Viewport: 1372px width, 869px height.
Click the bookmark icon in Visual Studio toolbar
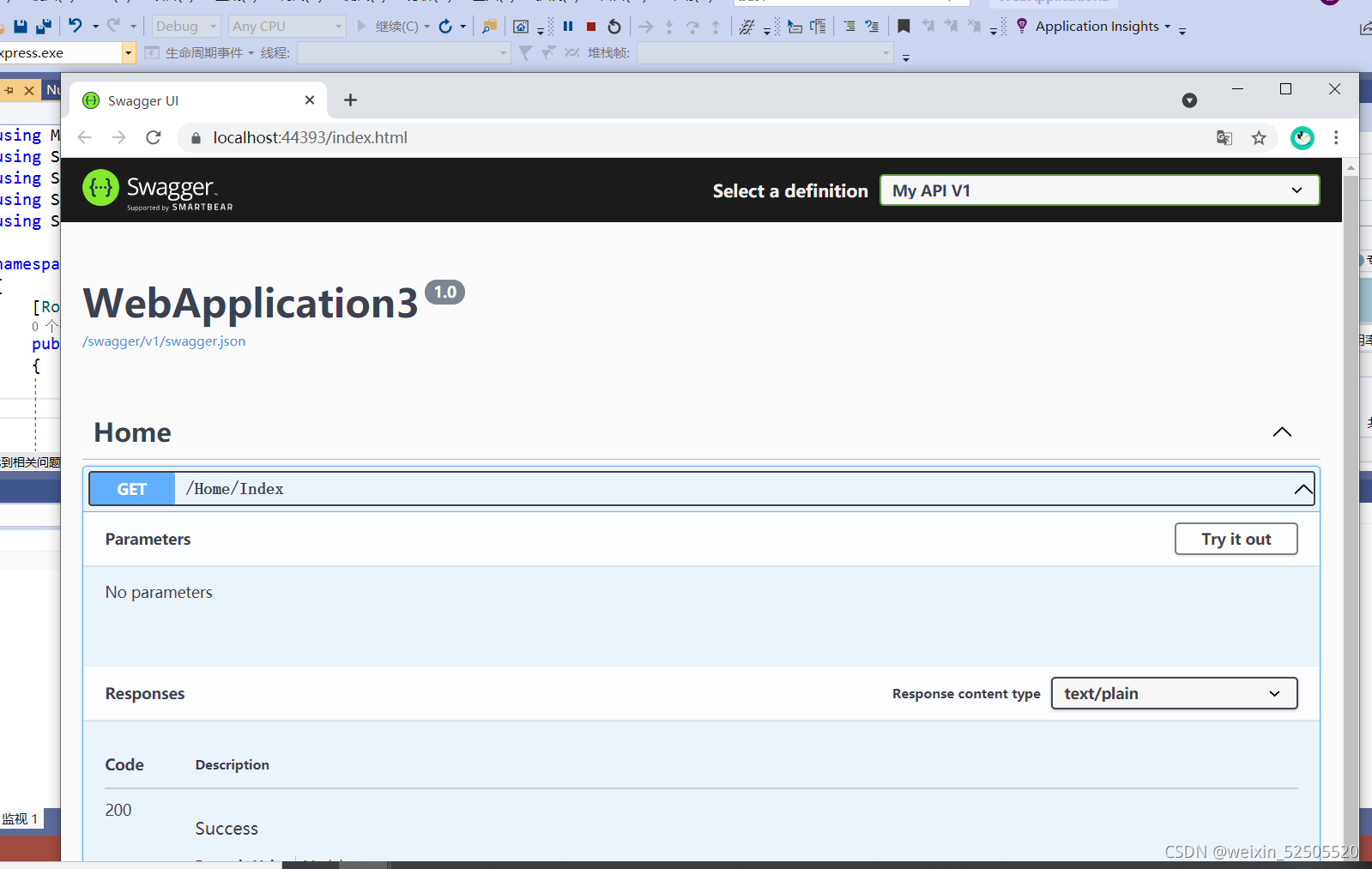[904, 27]
